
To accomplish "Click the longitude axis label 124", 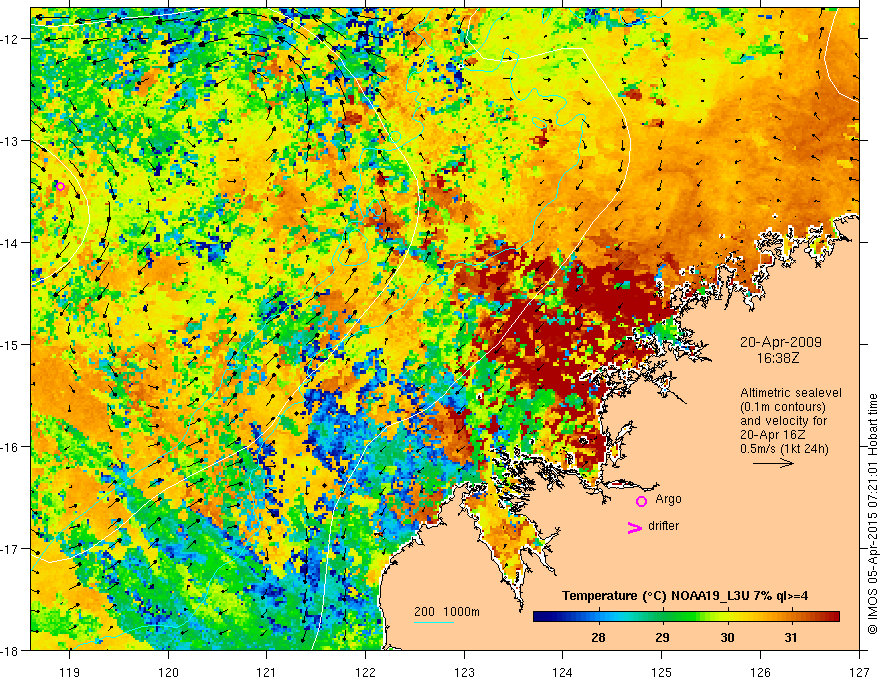I will (x=563, y=672).
